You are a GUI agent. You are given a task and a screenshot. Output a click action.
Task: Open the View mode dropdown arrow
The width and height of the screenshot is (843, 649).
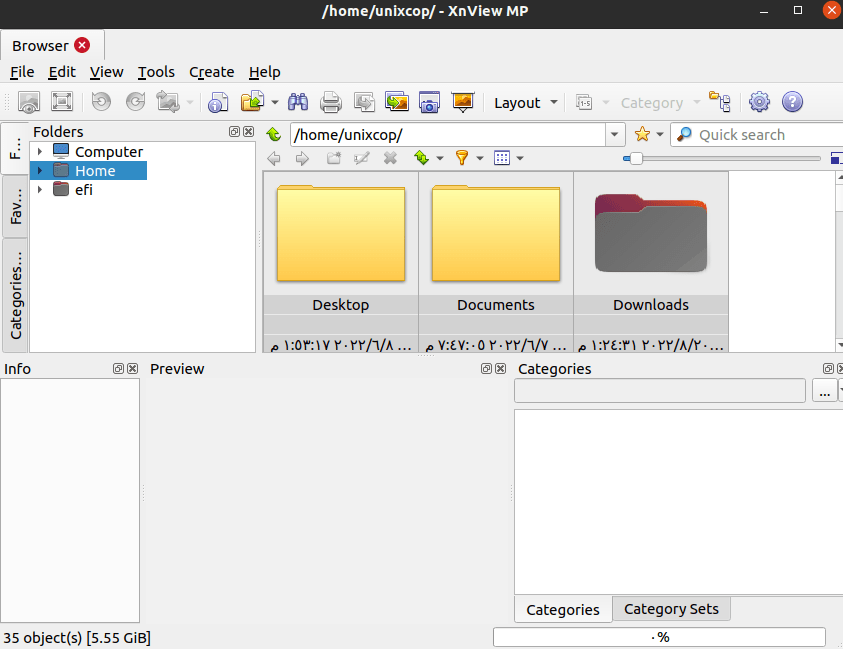click(x=519, y=158)
